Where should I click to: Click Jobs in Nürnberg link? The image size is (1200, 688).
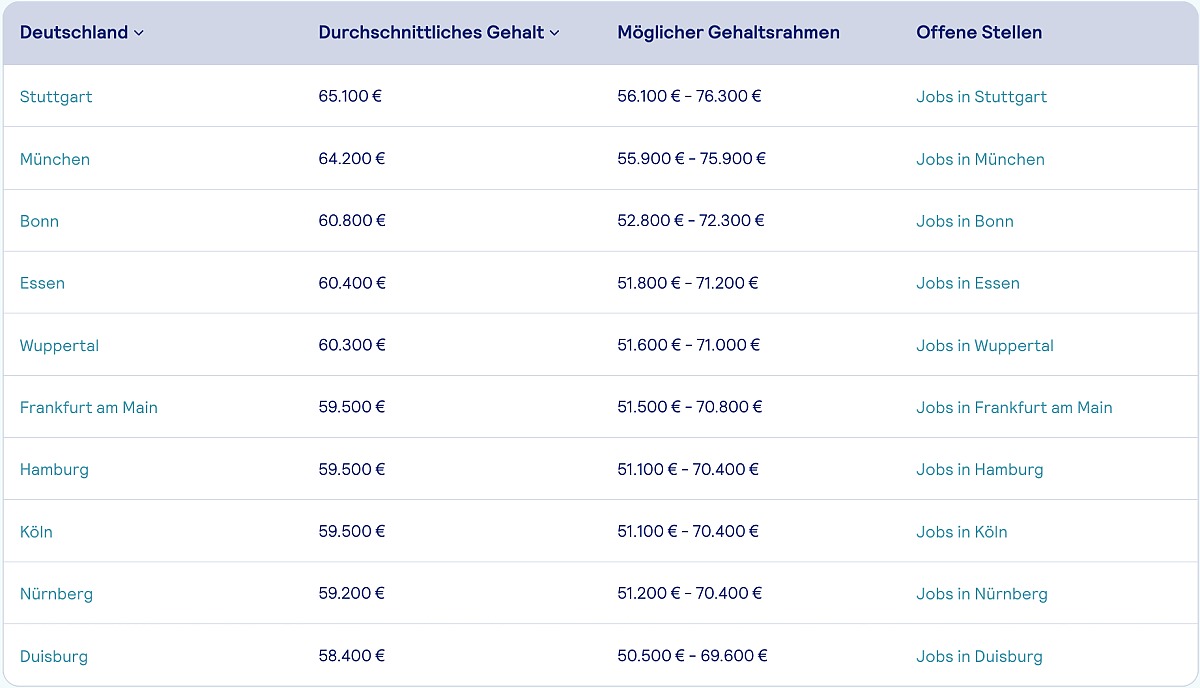tap(981, 594)
